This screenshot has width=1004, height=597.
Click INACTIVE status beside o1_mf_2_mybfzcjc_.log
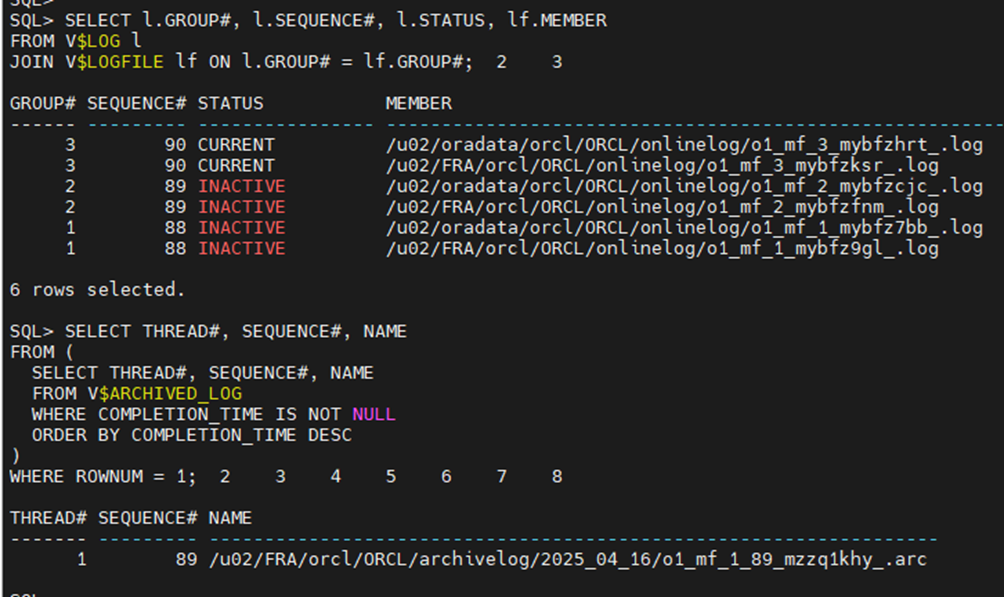(x=241, y=187)
